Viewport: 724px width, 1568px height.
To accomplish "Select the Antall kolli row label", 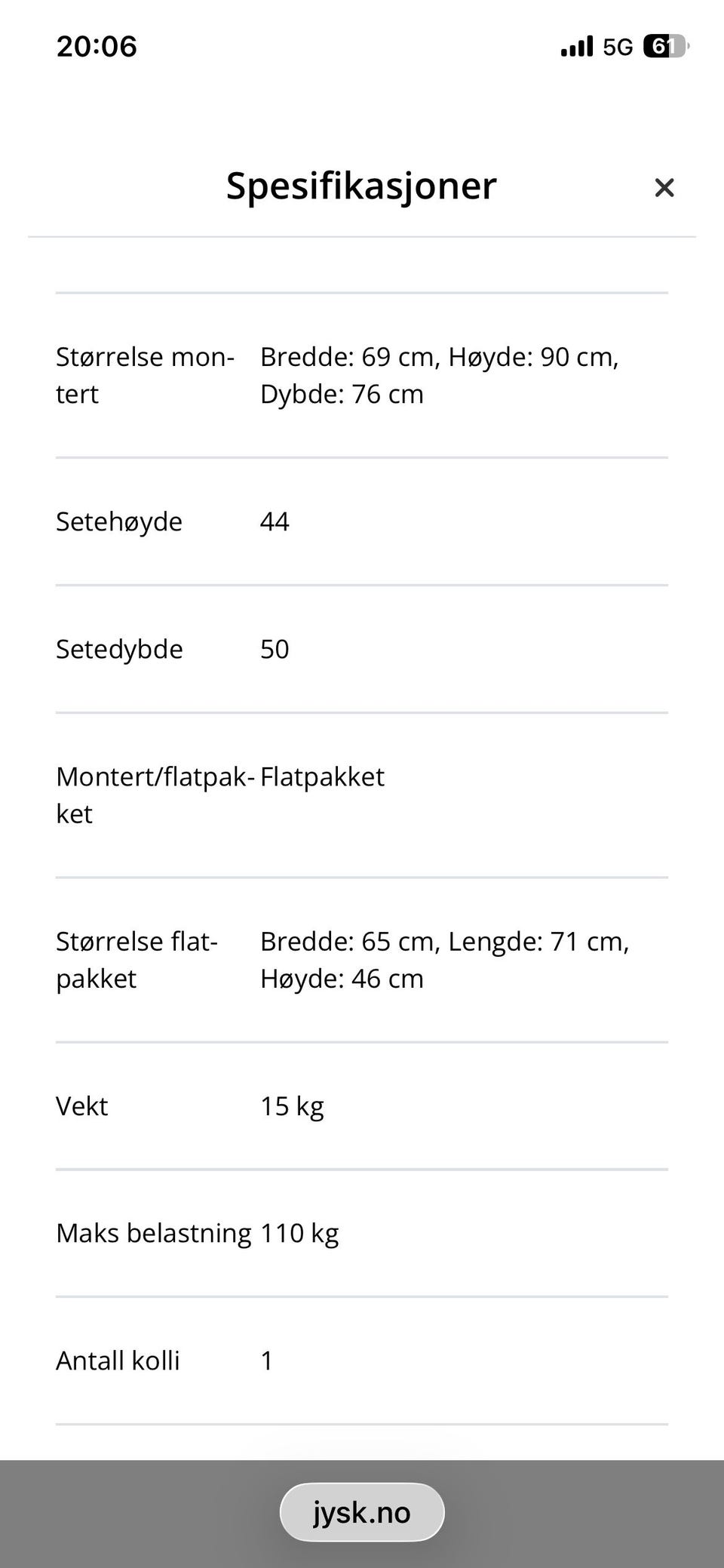I will [118, 1360].
